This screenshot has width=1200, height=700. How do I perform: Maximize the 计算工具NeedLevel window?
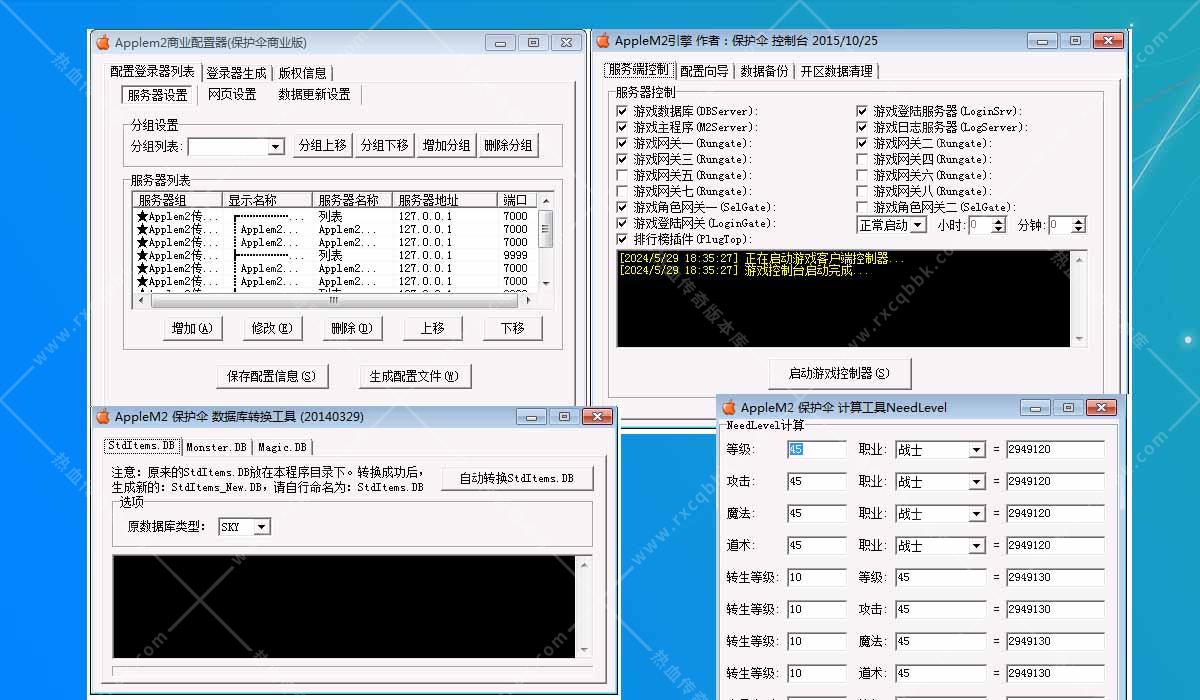click(x=1069, y=407)
